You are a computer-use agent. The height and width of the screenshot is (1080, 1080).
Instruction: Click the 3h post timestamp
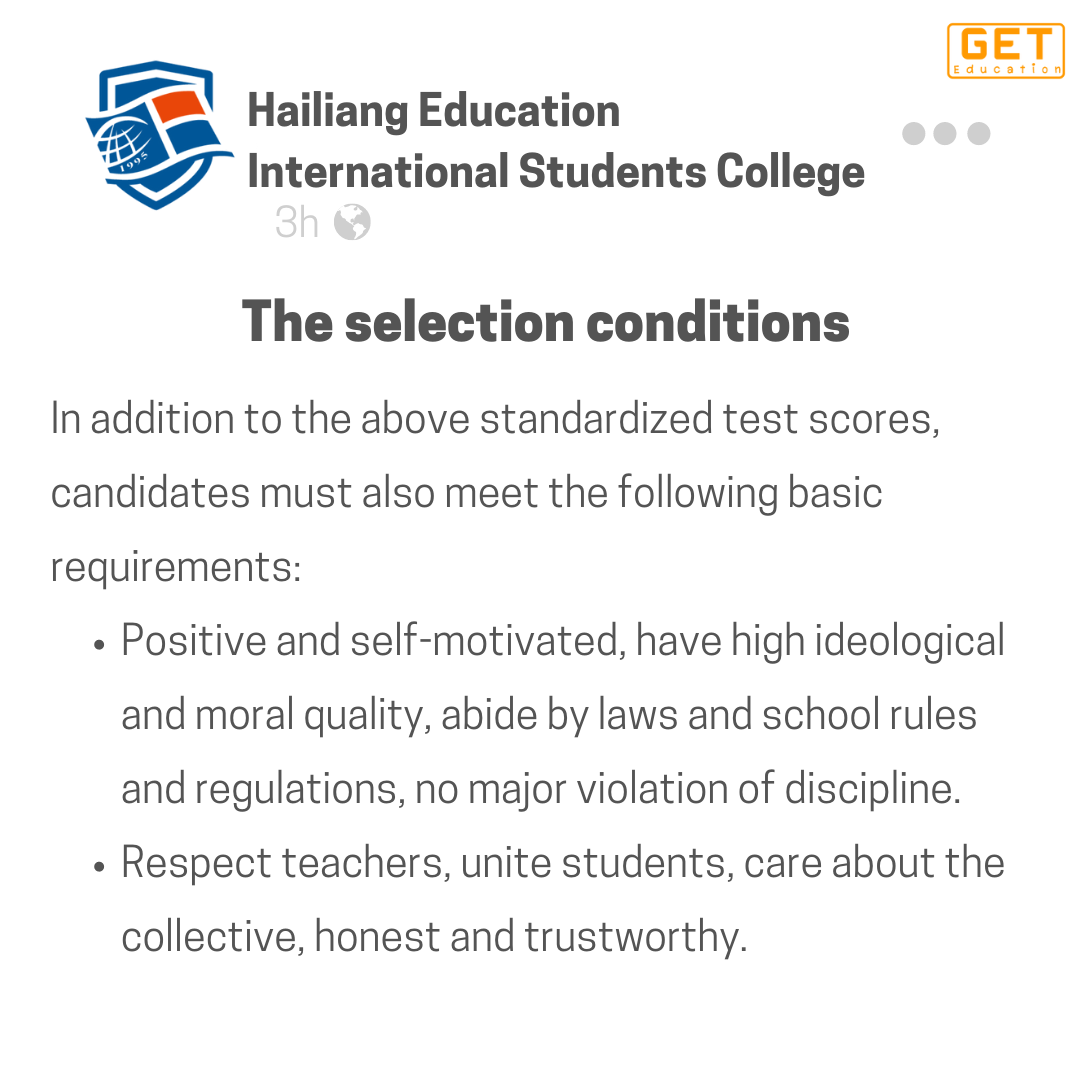[x=296, y=223]
